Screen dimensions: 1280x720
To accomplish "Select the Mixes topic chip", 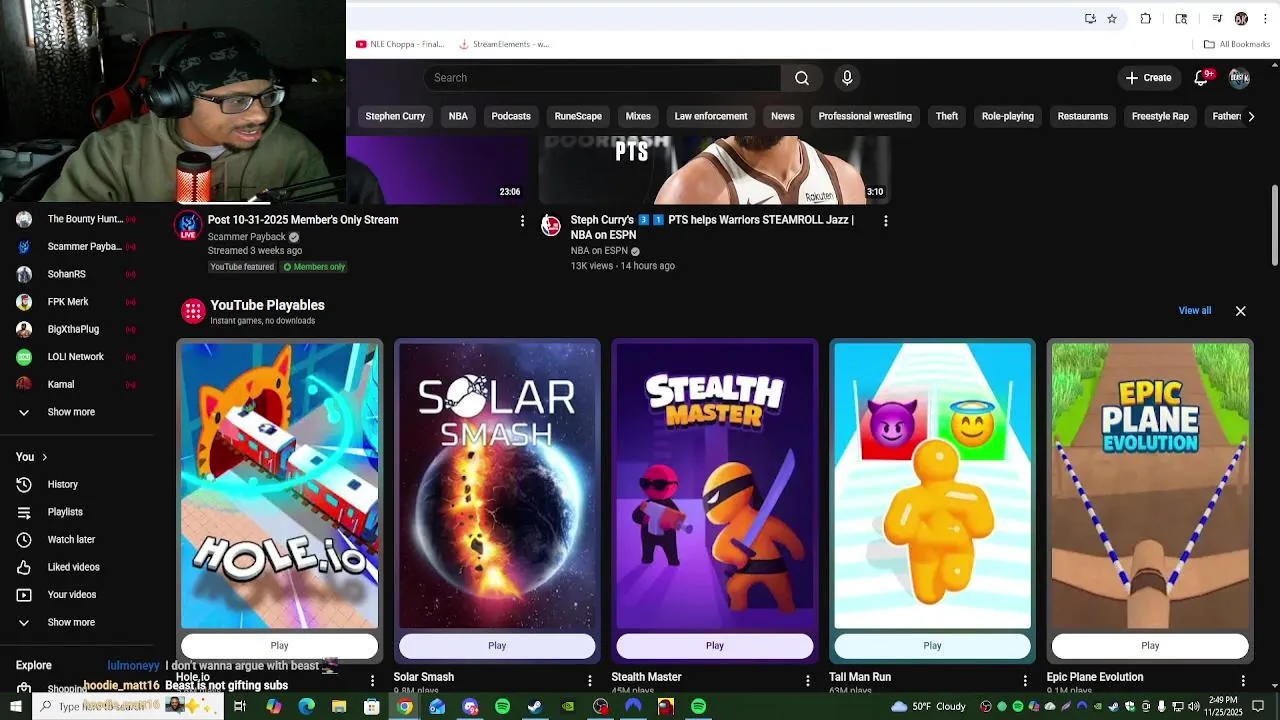I will click(638, 116).
